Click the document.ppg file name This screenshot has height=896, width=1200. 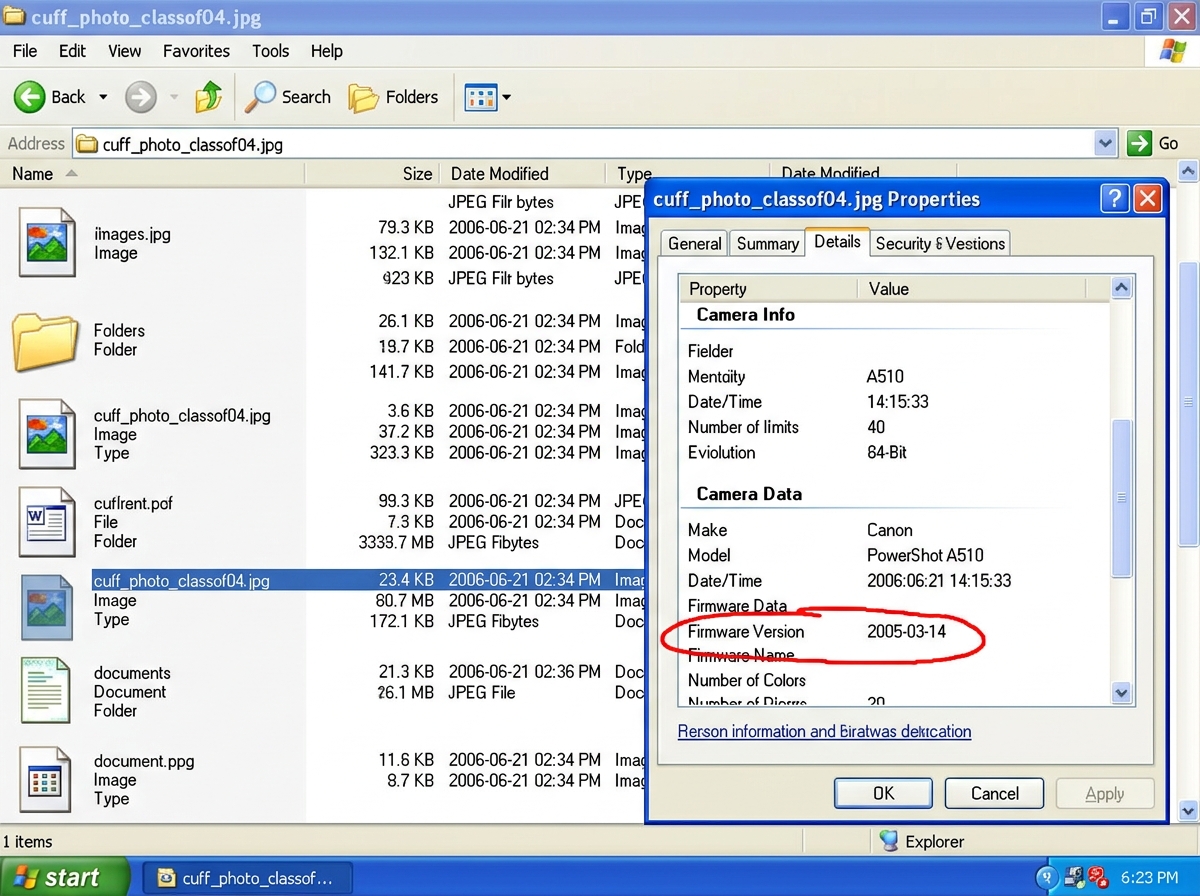tap(144, 761)
